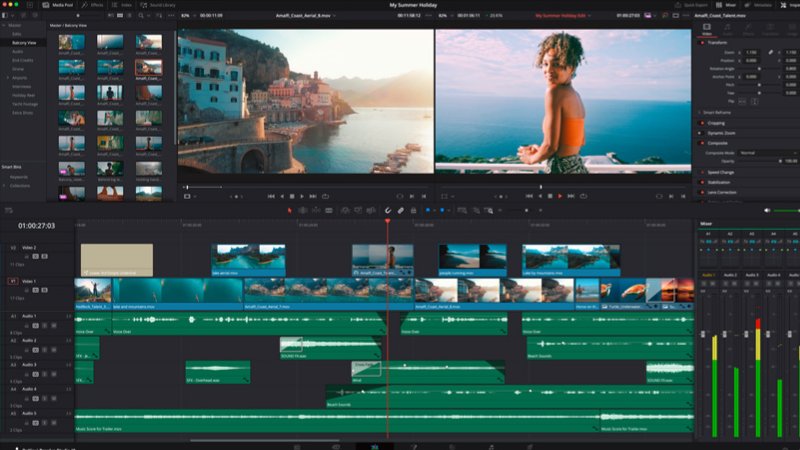Open the source clip name dropdown
This screenshot has height=450, width=800.
(x=306, y=16)
